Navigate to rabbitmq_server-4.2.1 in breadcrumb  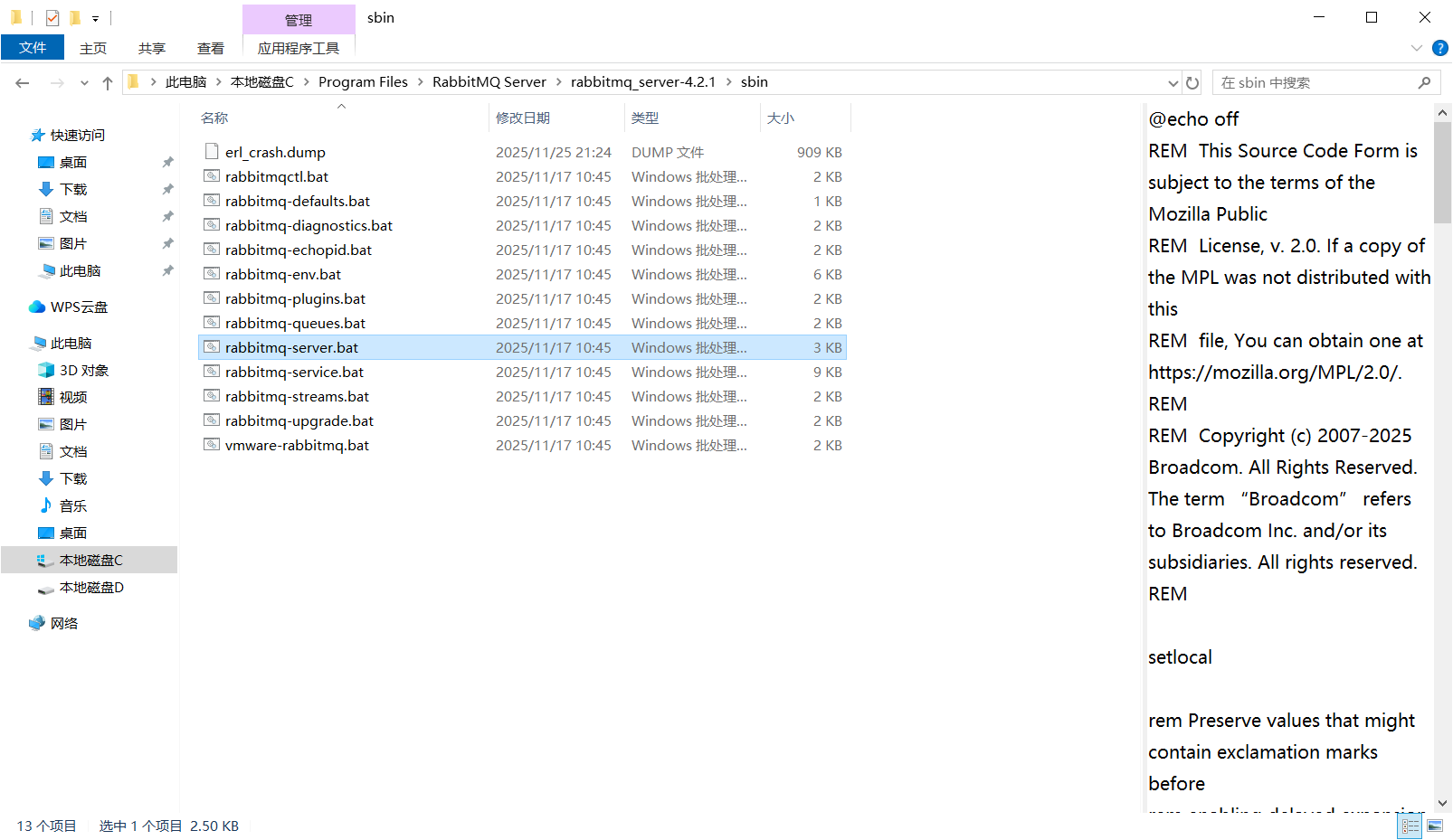[x=643, y=82]
